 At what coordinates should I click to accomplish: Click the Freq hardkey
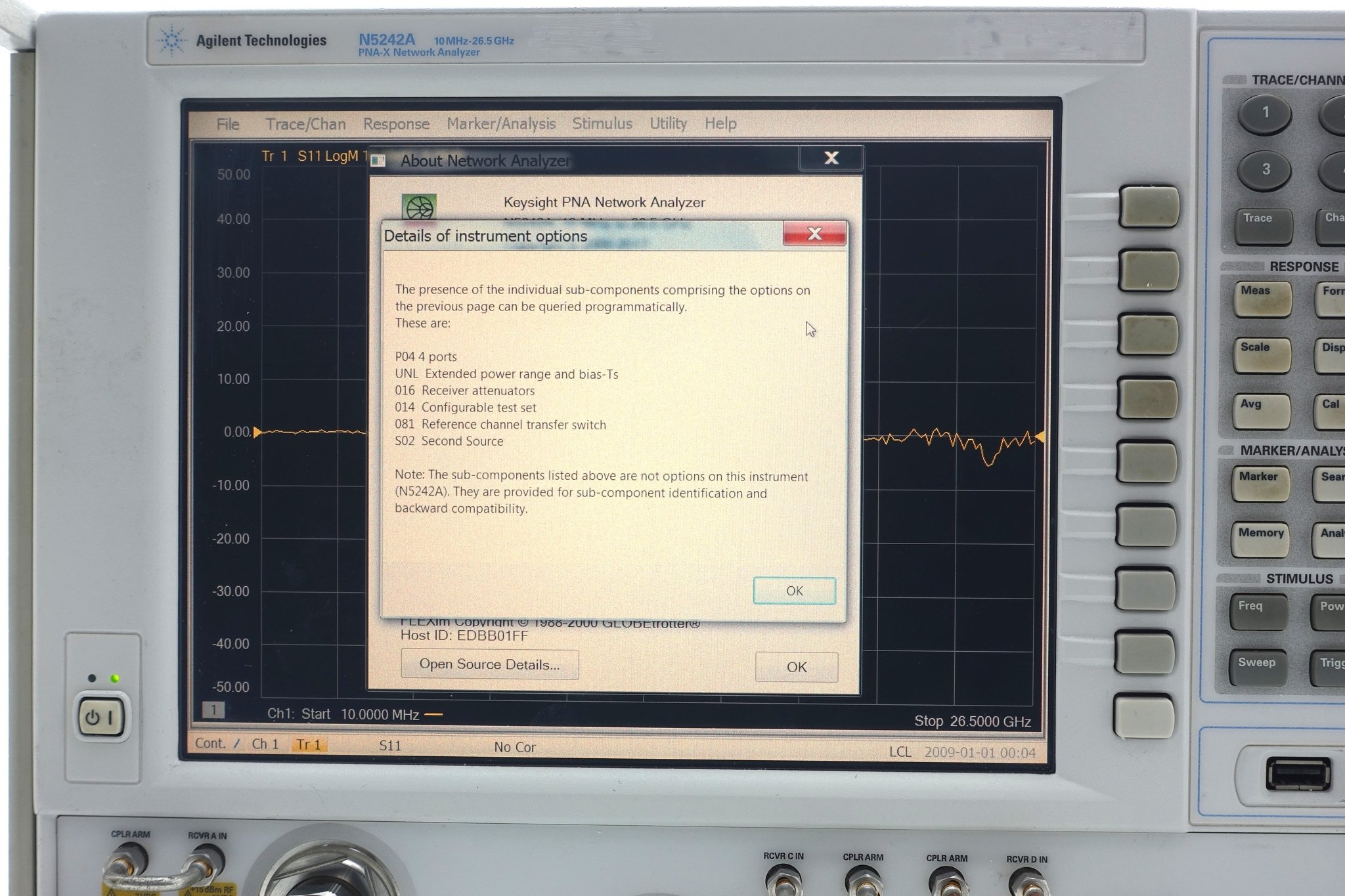[1258, 612]
